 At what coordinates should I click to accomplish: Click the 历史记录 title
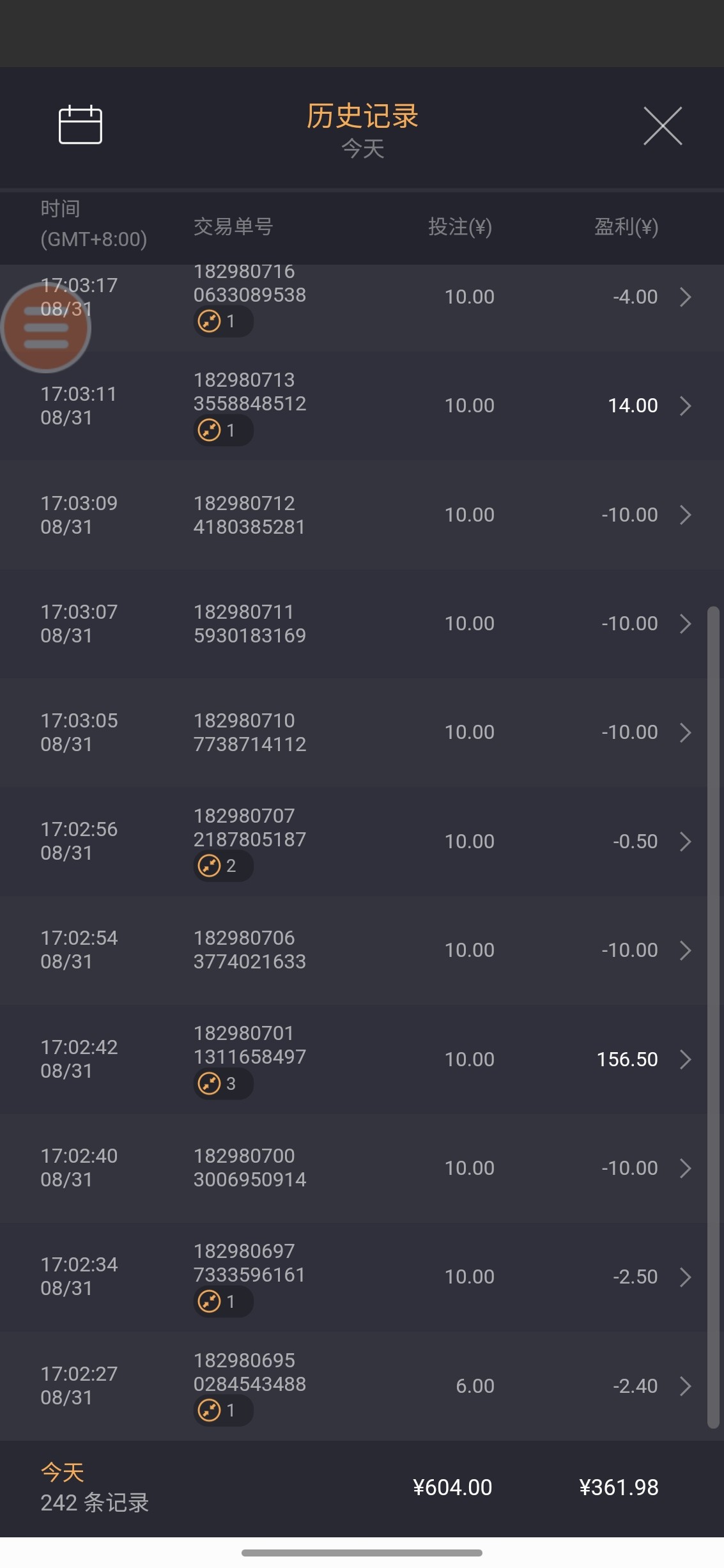pyautogui.click(x=362, y=116)
